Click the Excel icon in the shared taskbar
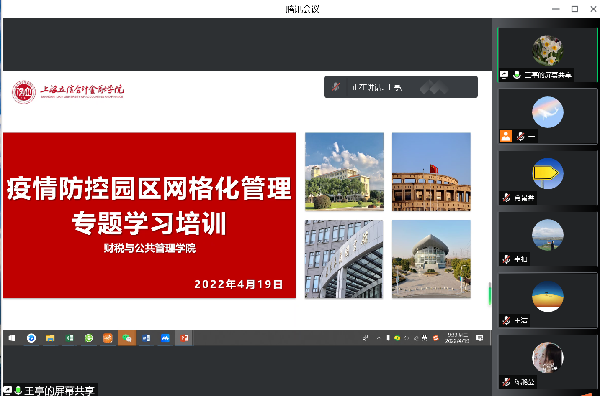The height and width of the screenshot is (396, 600). tap(69, 338)
